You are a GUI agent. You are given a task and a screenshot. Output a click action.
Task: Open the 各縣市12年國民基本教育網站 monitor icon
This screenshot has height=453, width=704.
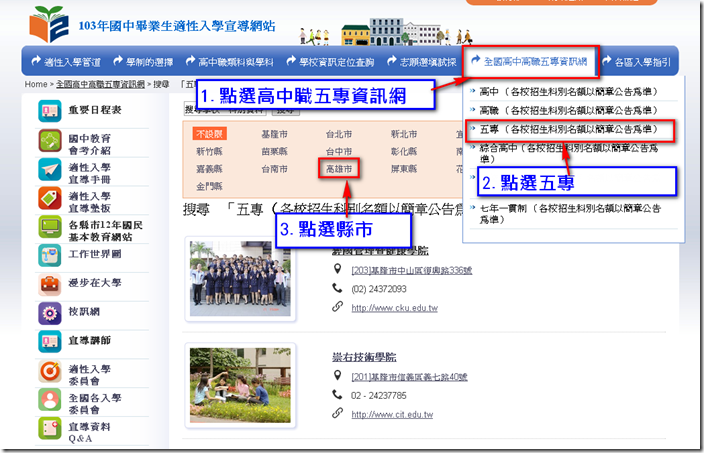[x=49, y=227]
